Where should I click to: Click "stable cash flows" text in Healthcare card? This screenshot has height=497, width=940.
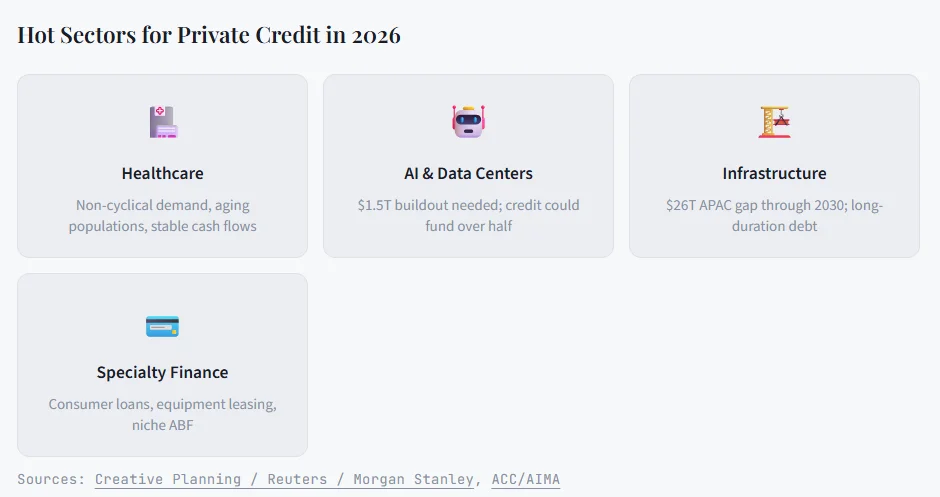click(204, 226)
